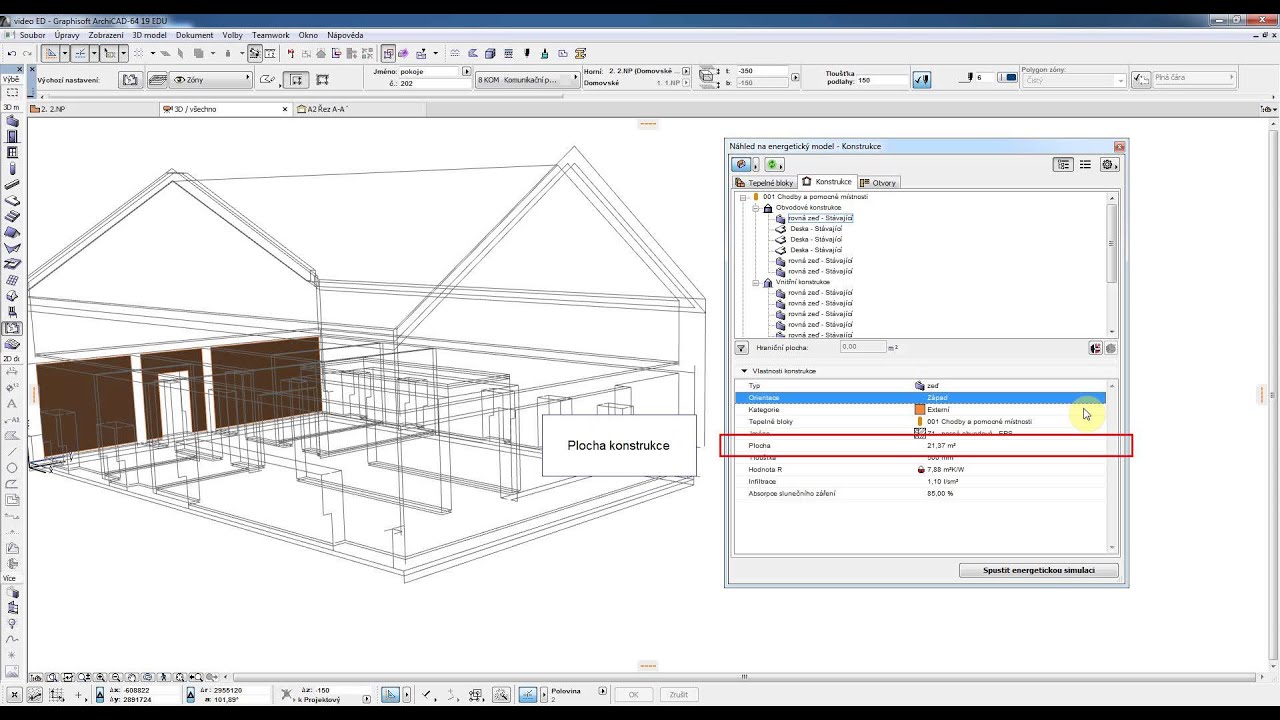
Task: Open the Zóny layer dropdown
Action: coord(212,79)
